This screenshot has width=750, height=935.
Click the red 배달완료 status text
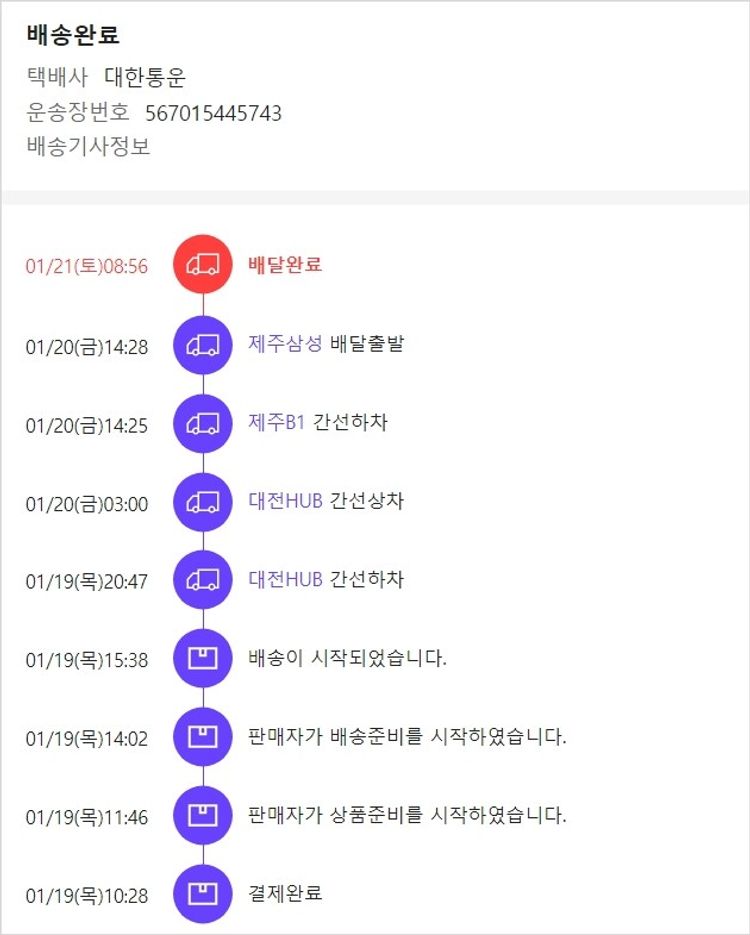[x=285, y=265]
